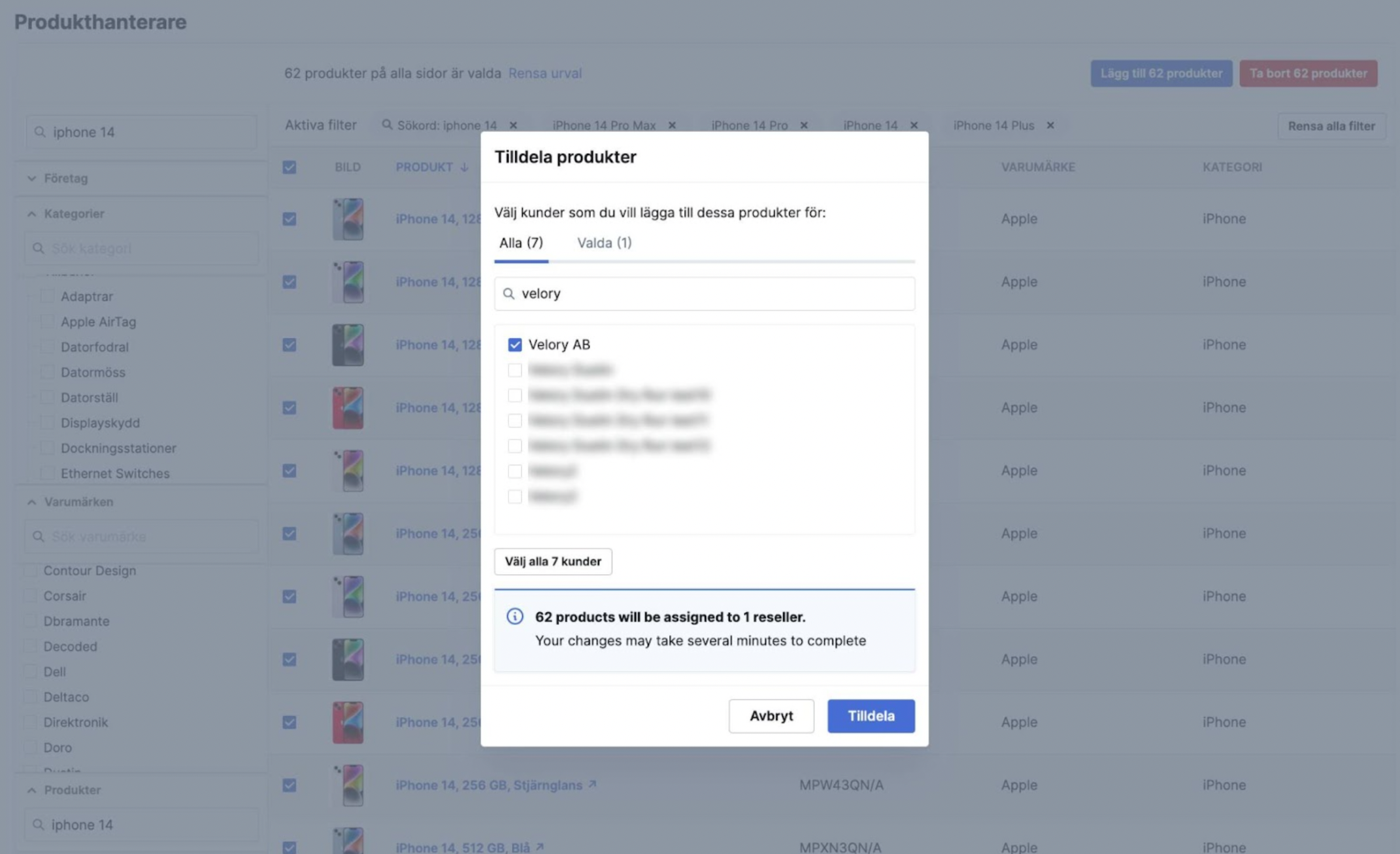Image resolution: width=1400 pixels, height=854 pixels.
Task: Click the info icon beside the assignment notice
Action: click(515, 616)
